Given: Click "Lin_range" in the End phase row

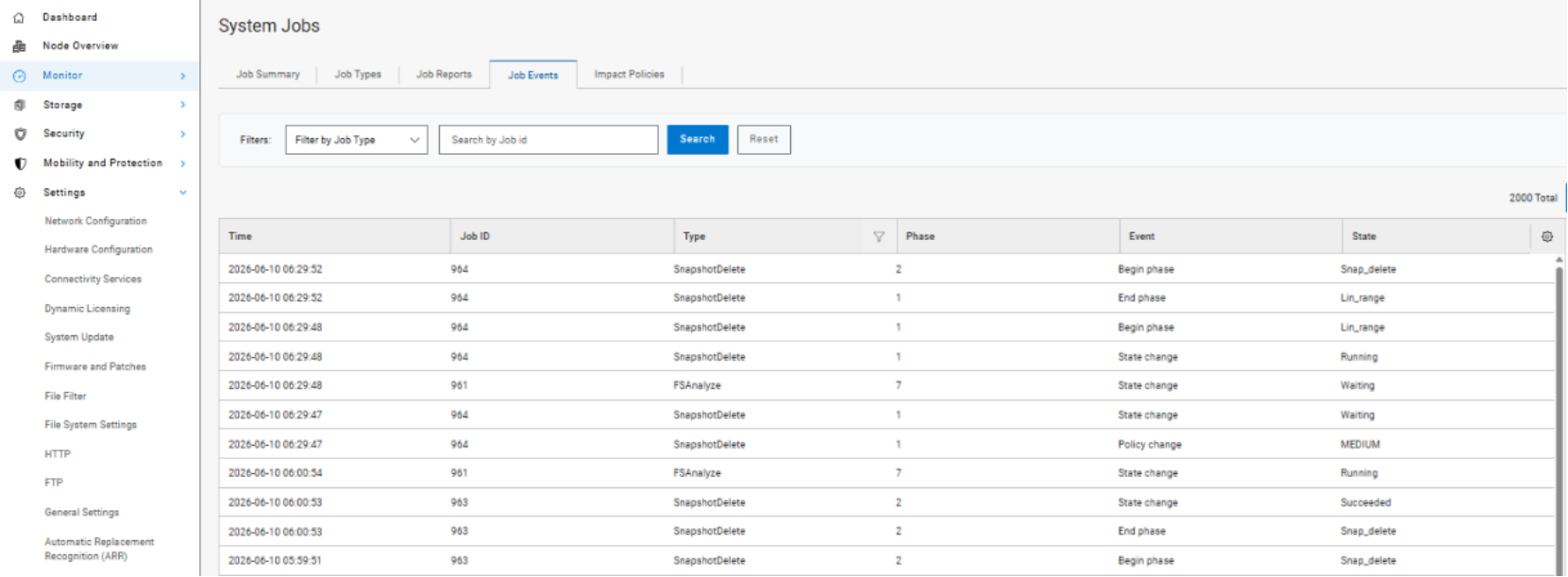Looking at the screenshot, I should point(1362,297).
